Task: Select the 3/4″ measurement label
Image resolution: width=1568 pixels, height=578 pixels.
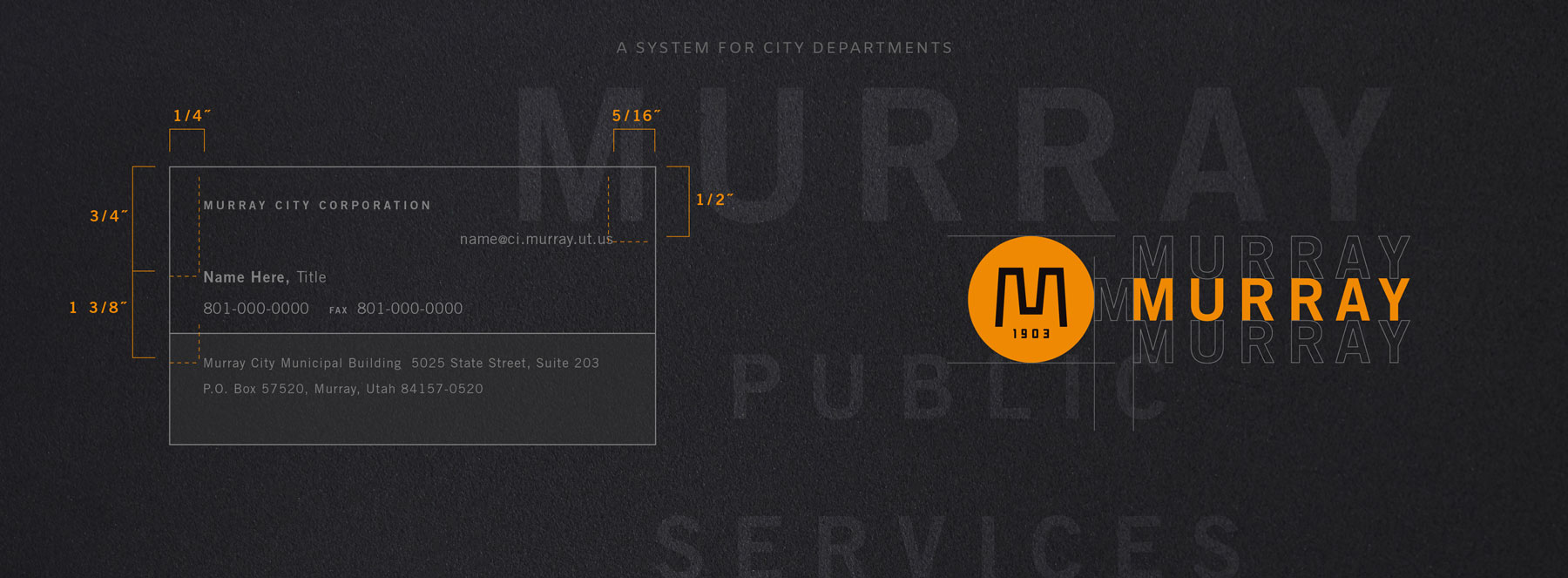Action: 109,216
